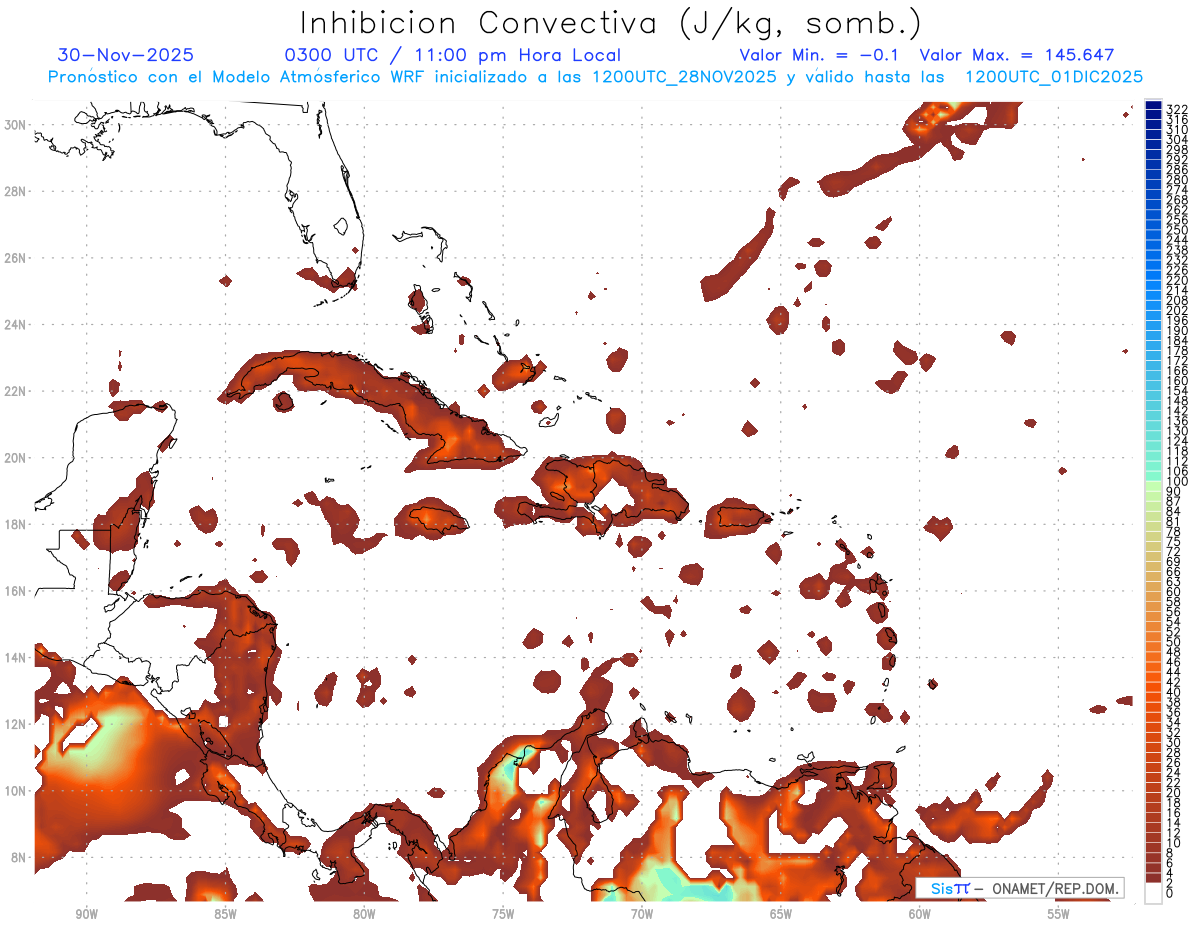Screen dimensions: 1200x927
Task: Click the blue "SisTT" logo text
Action: (x=950, y=889)
